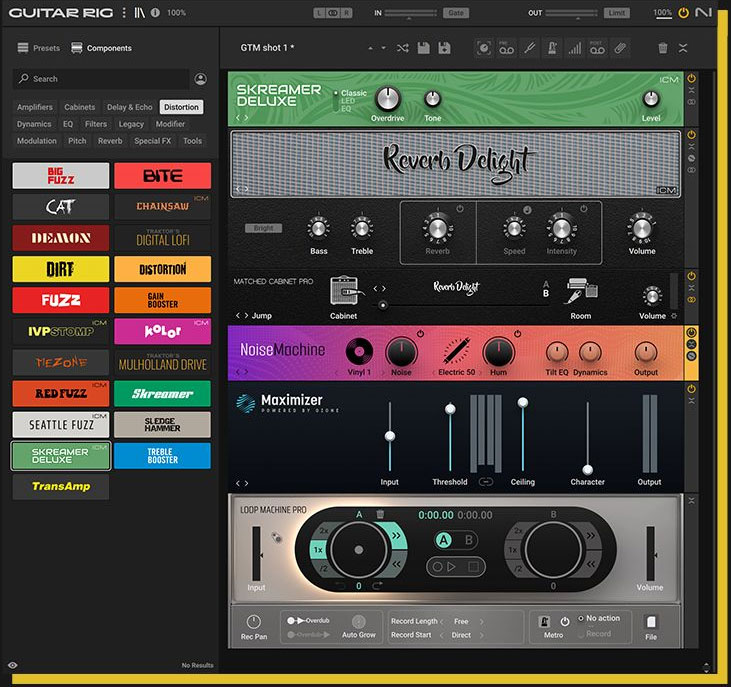Toggle the Hum section power in NoiseMachine

pos(517,334)
